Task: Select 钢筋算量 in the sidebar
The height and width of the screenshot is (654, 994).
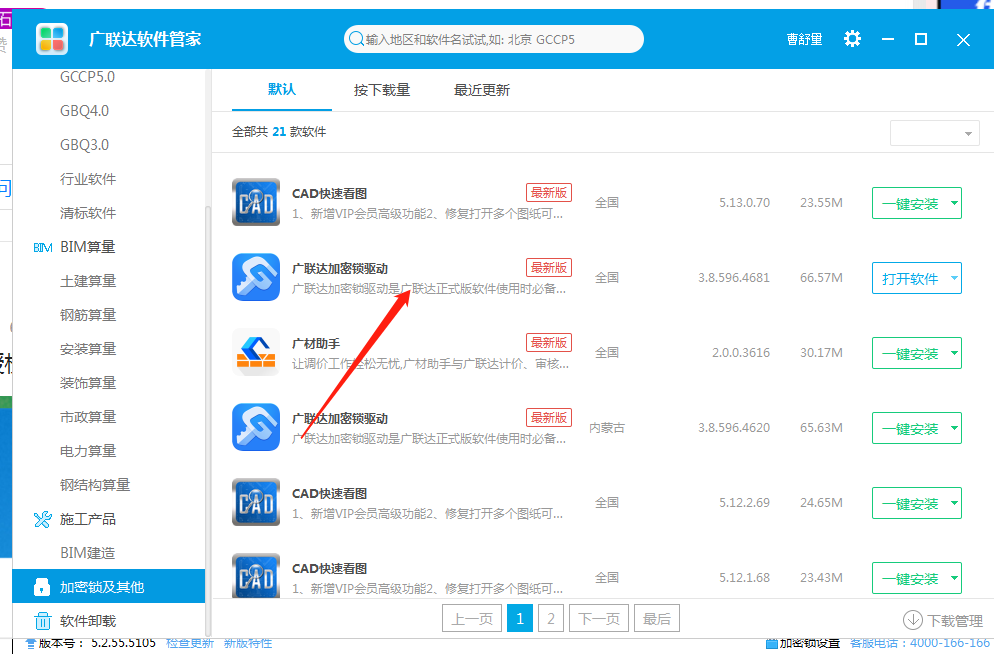Action: point(88,315)
